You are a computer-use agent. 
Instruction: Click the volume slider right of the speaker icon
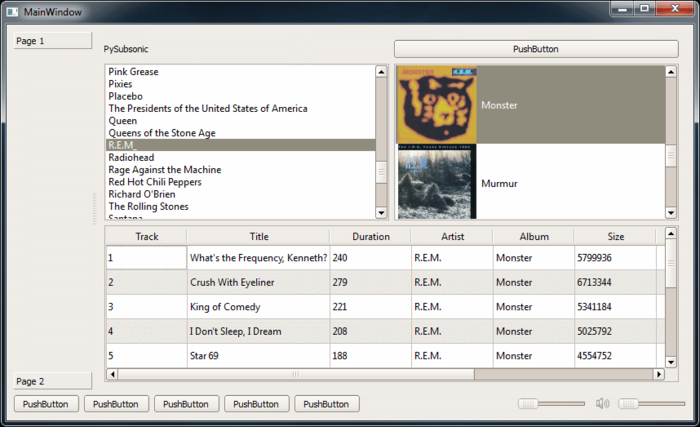point(652,404)
